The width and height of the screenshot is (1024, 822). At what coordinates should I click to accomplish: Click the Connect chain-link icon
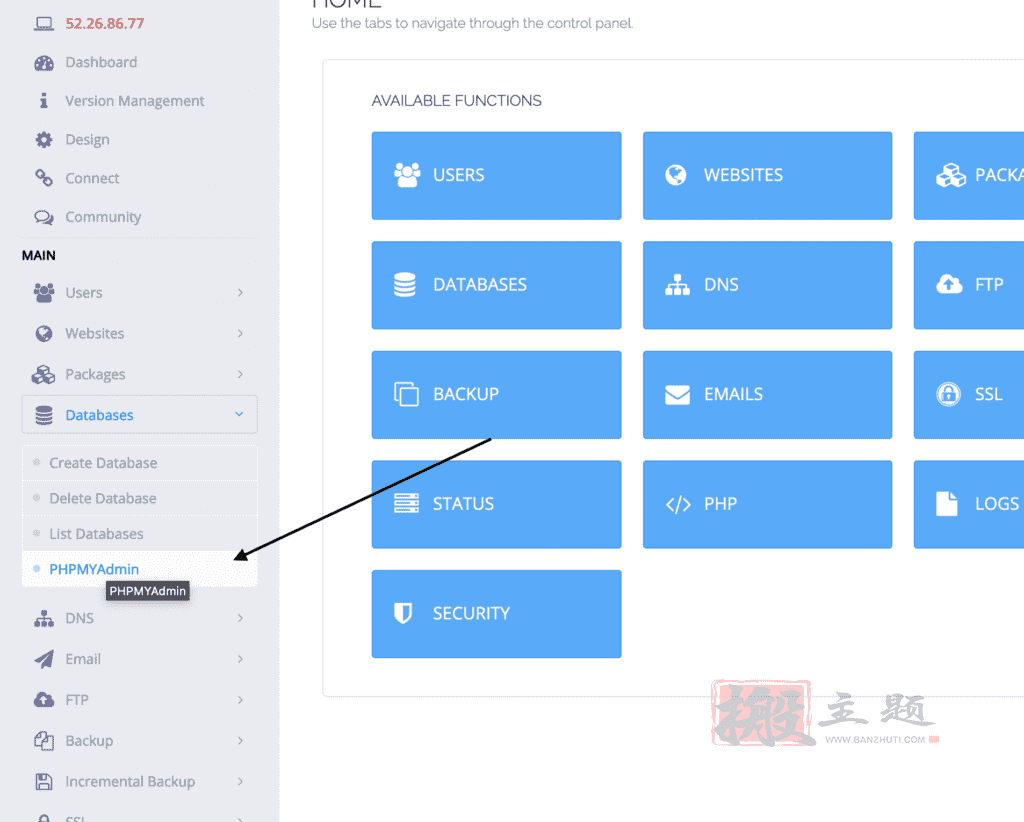point(44,178)
